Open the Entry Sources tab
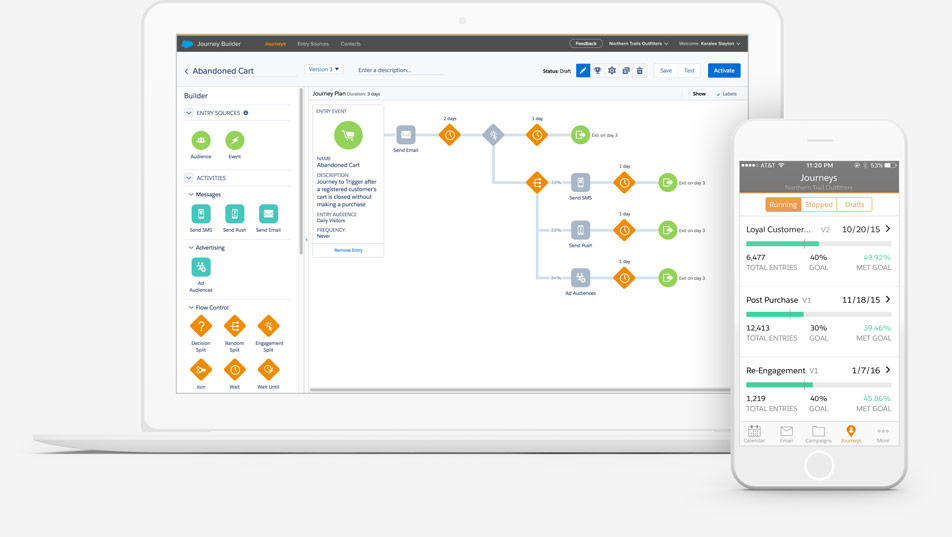952x537 pixels. click(313, 44)
